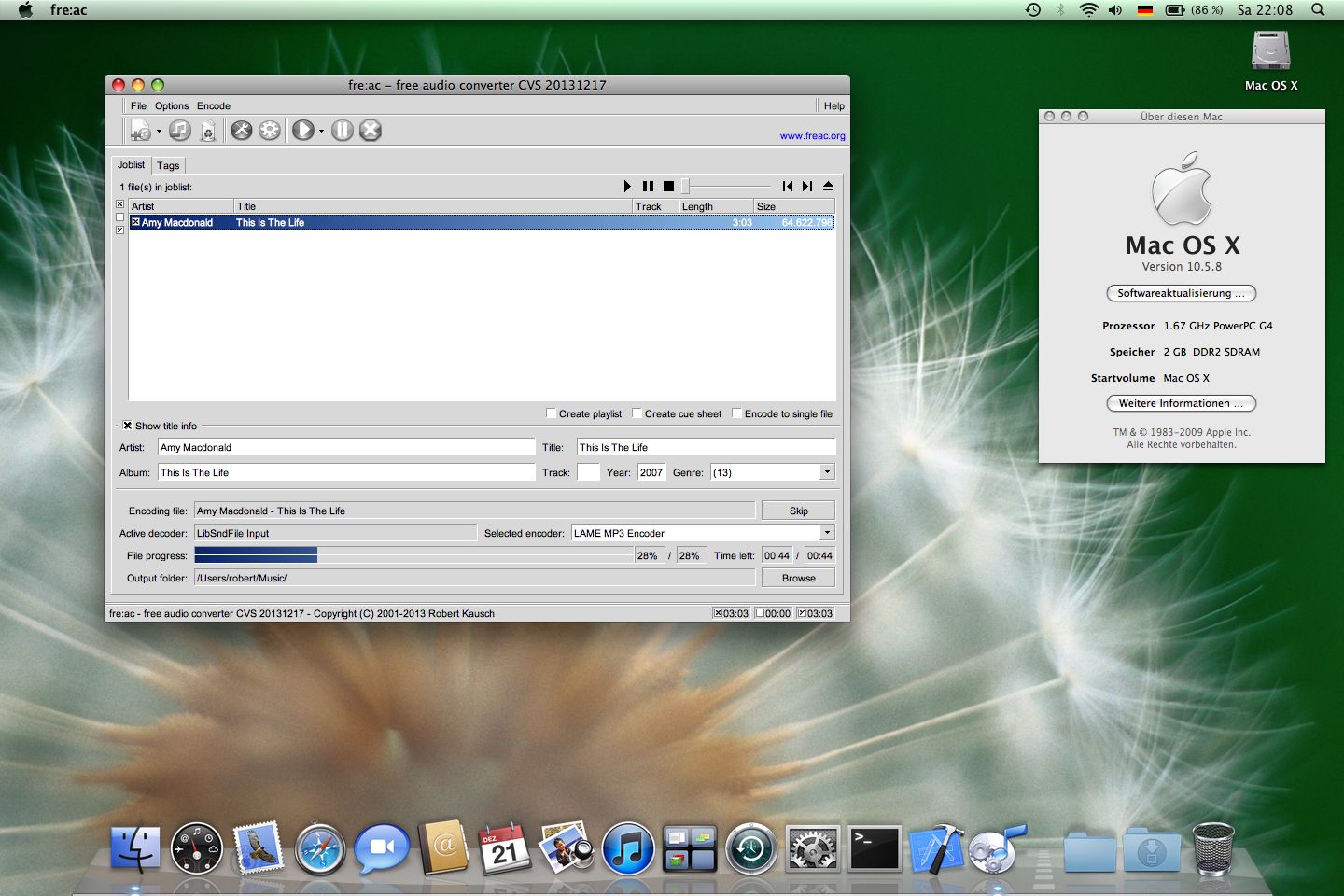Open the File menu

coord(138,106)
